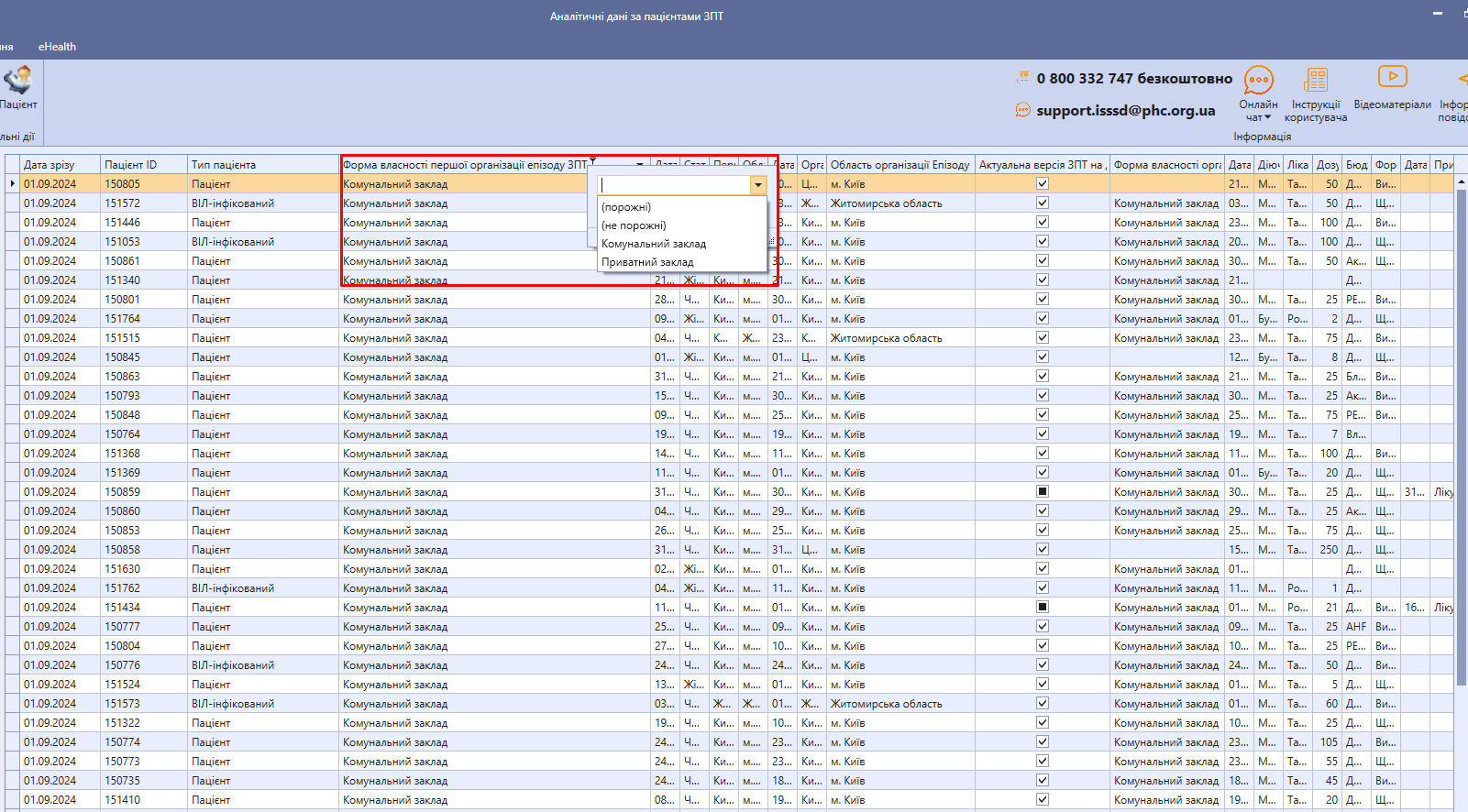Expand Онлайн чат dropdown arrow
Viewport: 1468px width, 812px height.
[x=1268, y=118]
